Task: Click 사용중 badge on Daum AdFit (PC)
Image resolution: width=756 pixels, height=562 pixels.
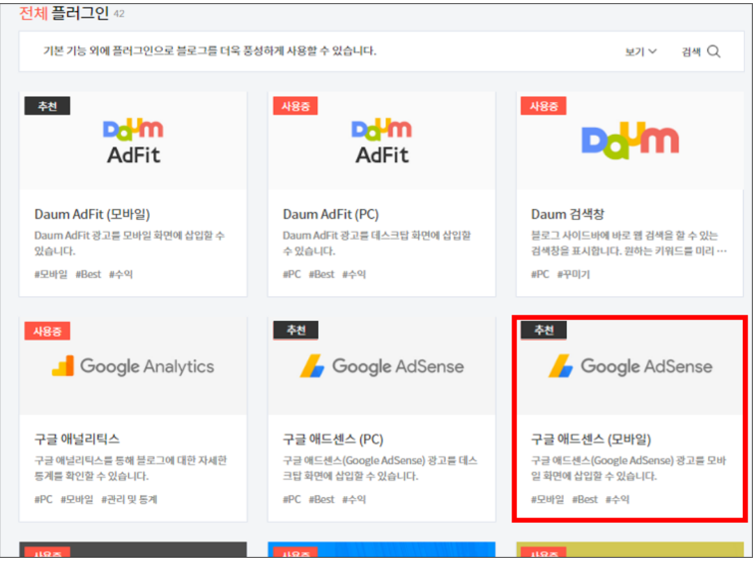Action: click(296, 106)
